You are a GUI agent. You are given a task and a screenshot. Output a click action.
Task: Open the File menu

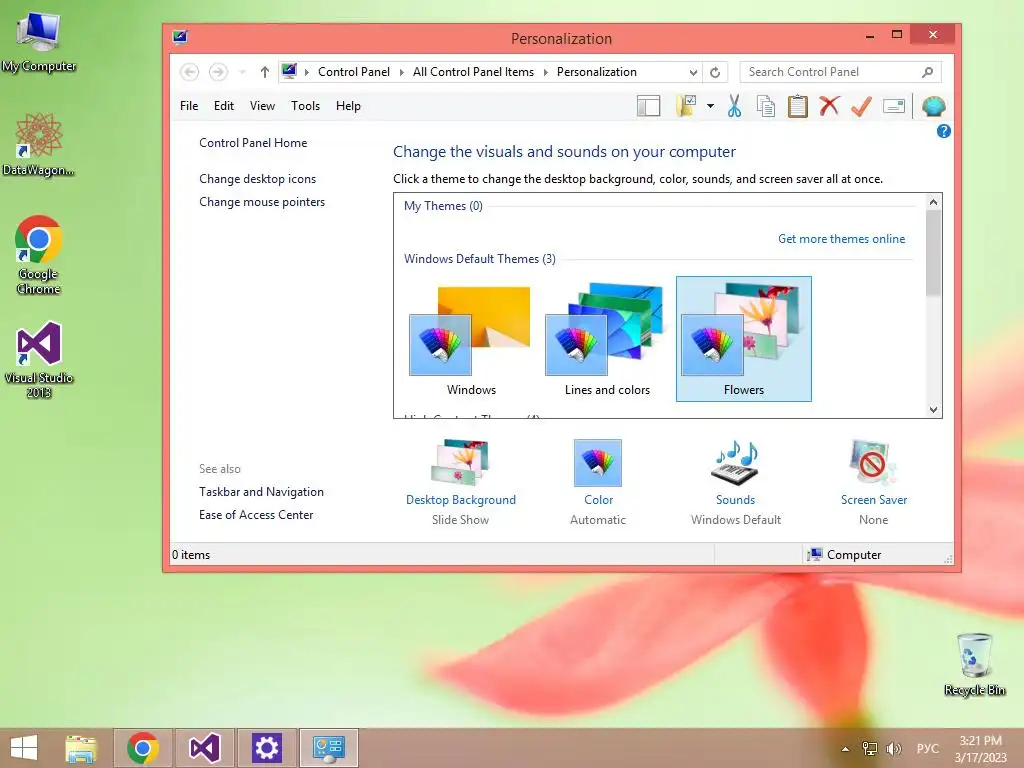pos(189,106)
